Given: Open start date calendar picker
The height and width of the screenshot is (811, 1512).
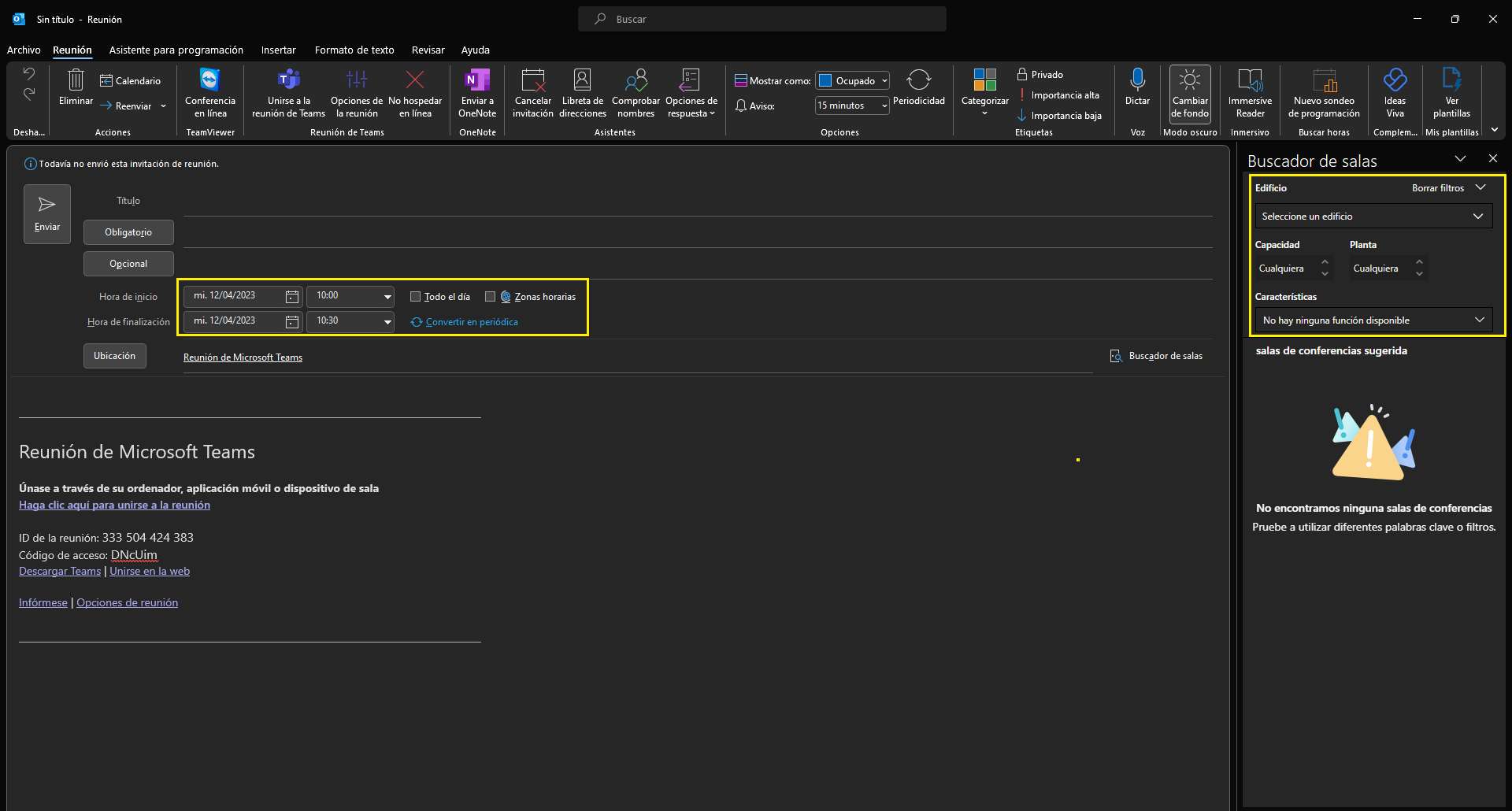Looking at the screenshot, I should pos(291,297).
